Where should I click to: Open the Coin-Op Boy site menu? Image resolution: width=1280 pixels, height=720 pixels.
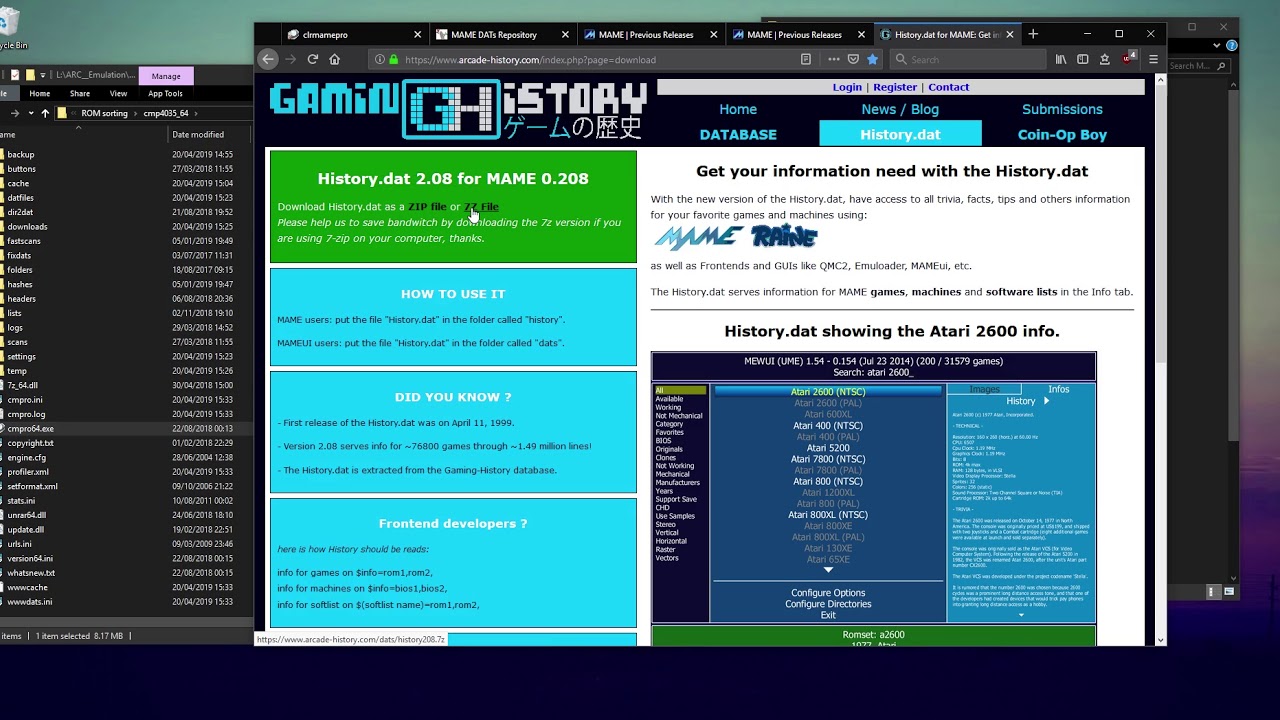tap(1062, 134)
